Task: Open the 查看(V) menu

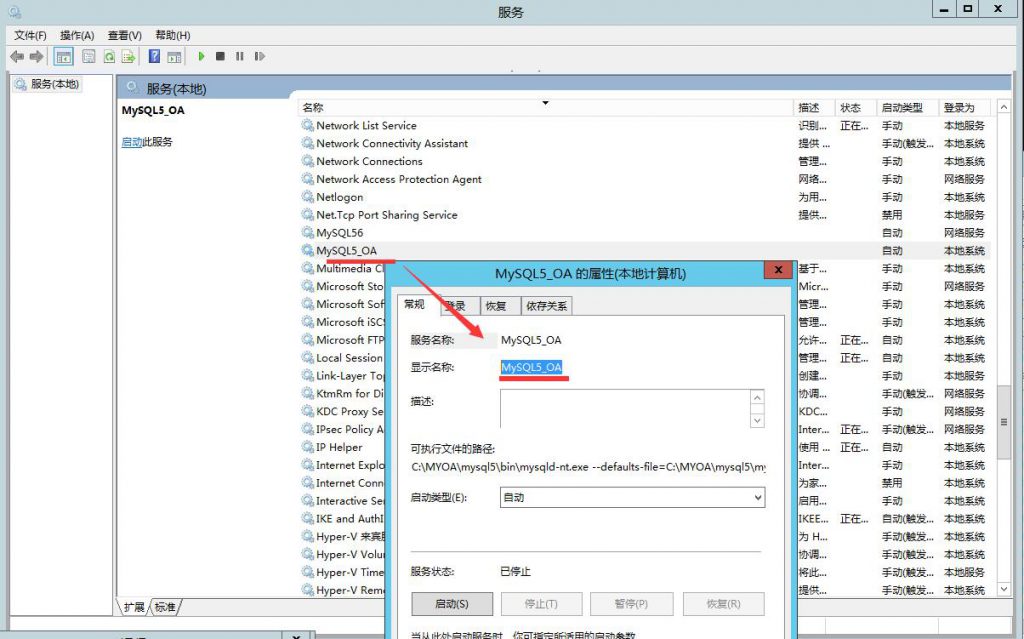Action: click(x=125, y=35)
